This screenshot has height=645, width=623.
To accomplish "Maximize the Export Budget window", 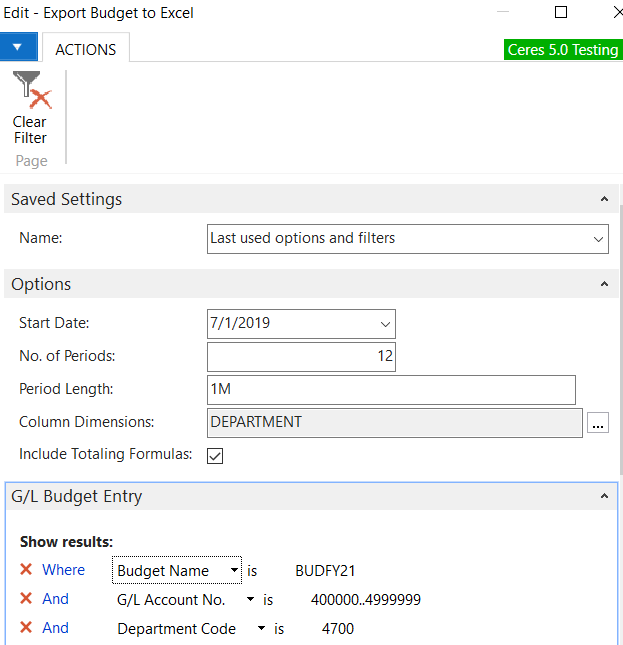I will point(561,13).
